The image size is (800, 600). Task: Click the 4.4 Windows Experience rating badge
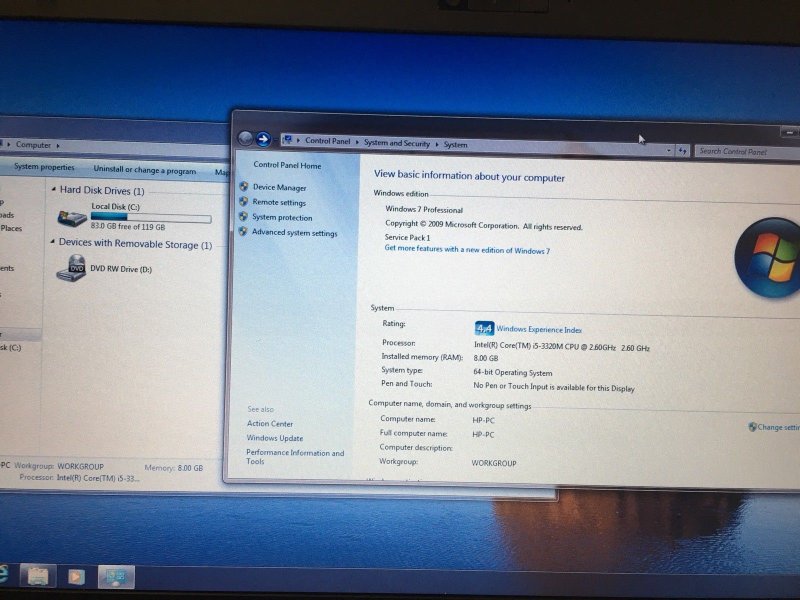tap(484, 328)
